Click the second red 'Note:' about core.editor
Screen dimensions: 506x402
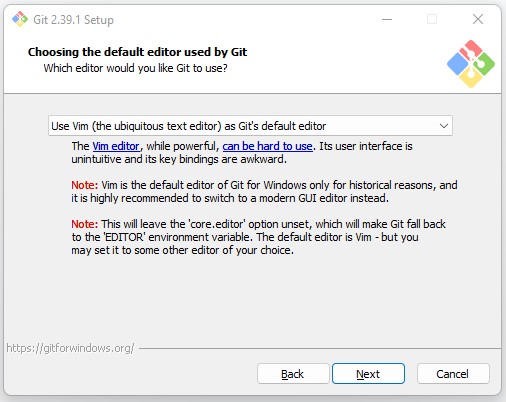pyautogui.click(x=85, y=224)
